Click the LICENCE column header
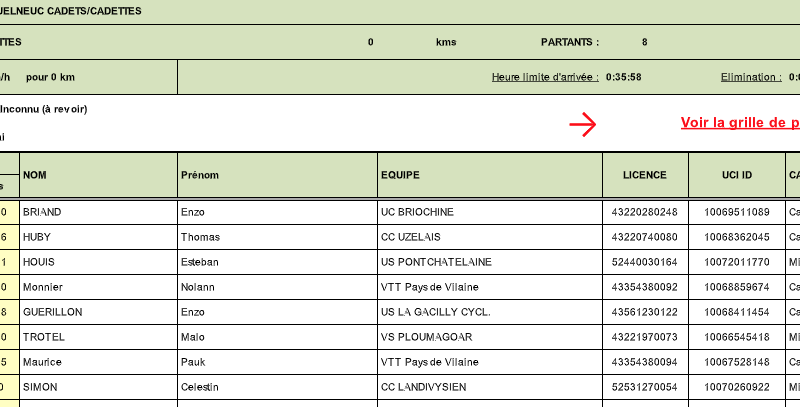Screen dimensions: 800x407 coord(644,175)
